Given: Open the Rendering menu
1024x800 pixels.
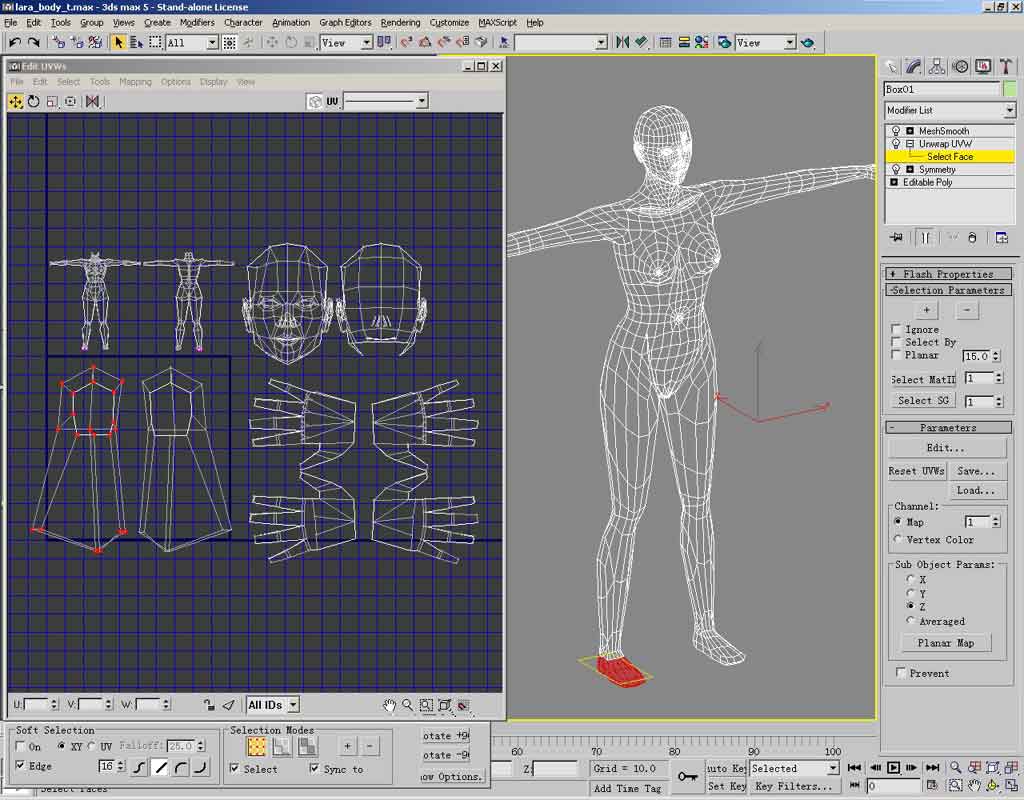Looking at the screenshot, I should (400, 22).
